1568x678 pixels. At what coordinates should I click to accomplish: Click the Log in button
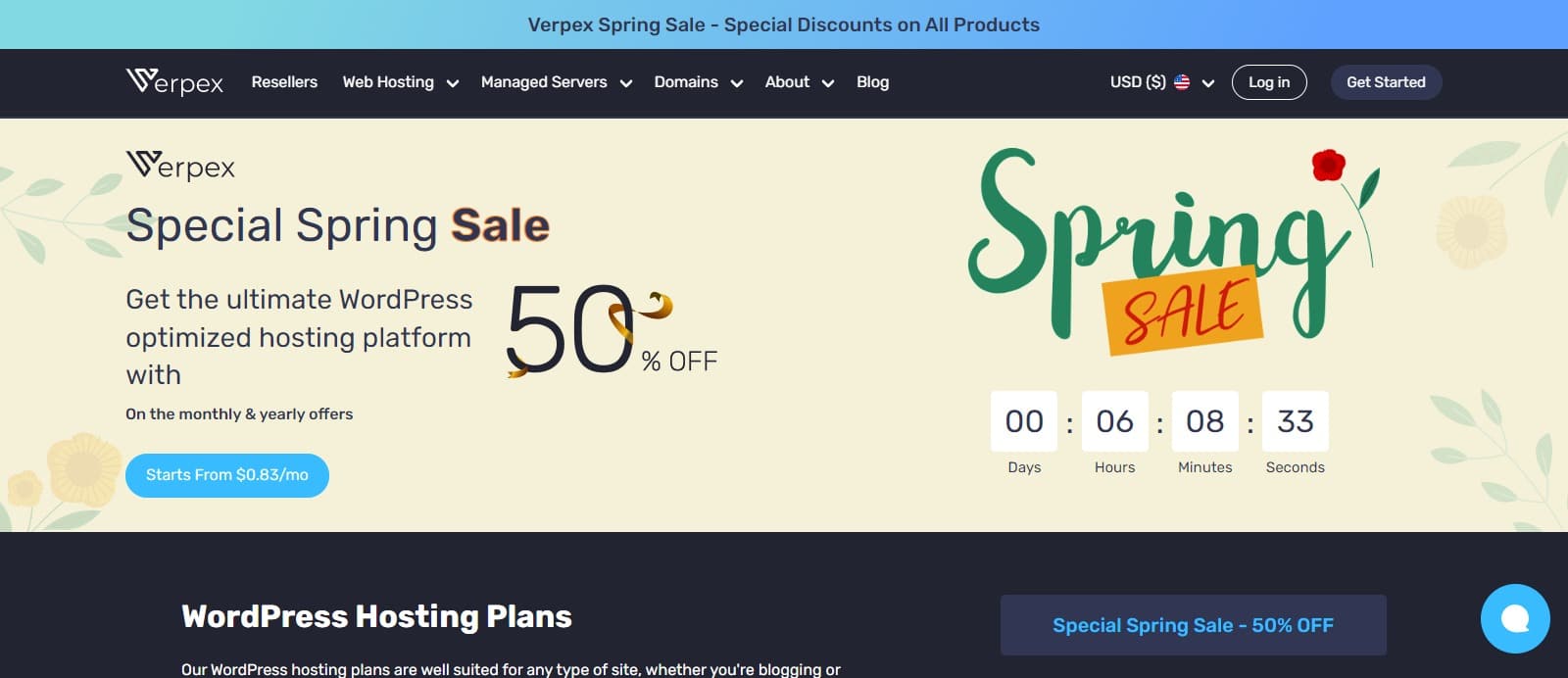1269,82
